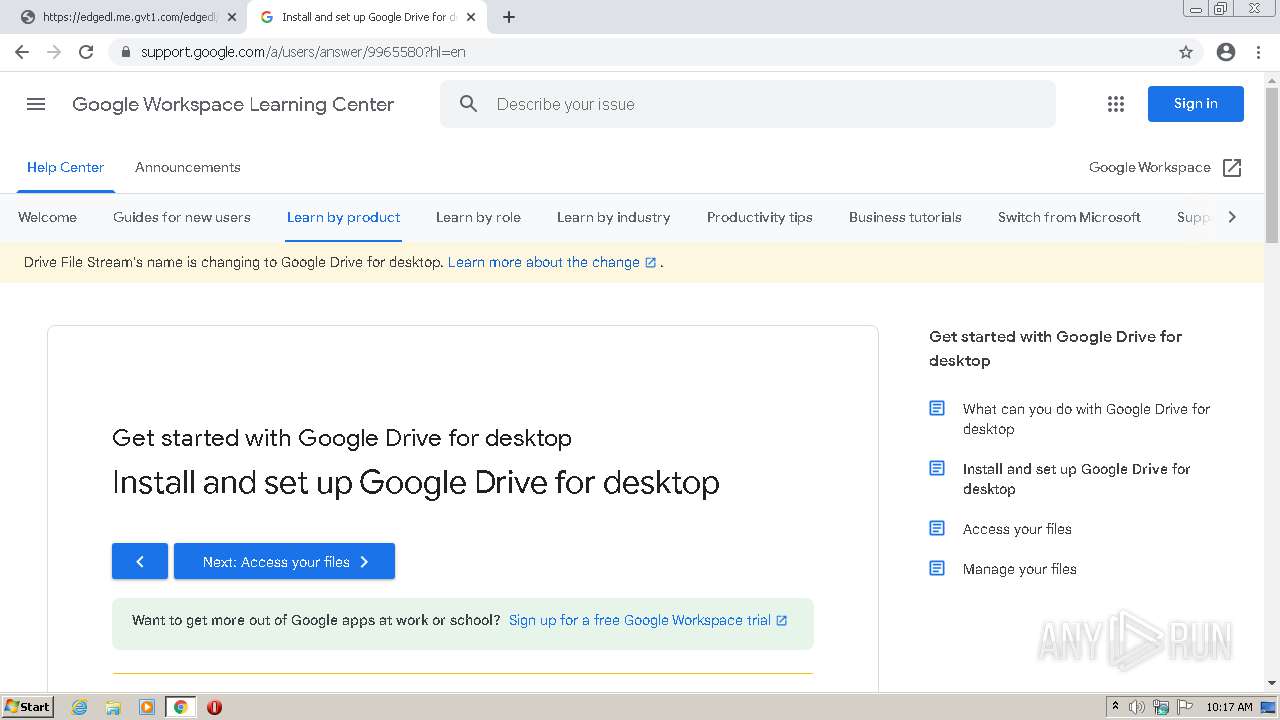Viewport: 1280px width, 720px height.
Task: Launch Internet Explorer from taskbar
Action: coord(79,707)
